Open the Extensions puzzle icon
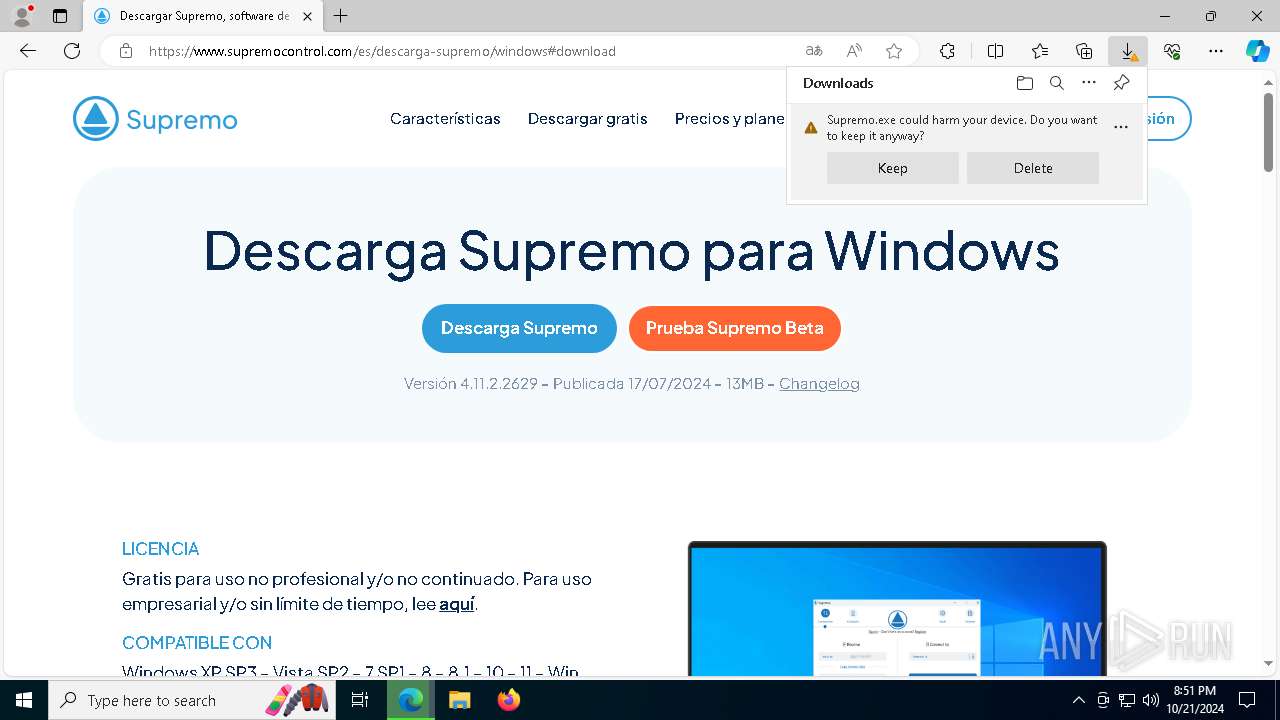 (947, 51)
